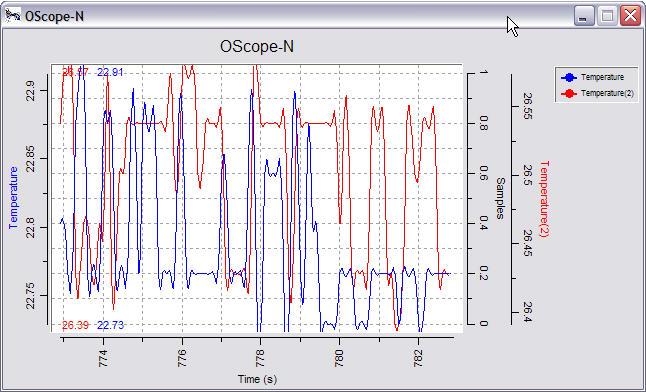Click the 26.55 tick on right axis
The height and width of the screenshot is (392, 646).
528,106
